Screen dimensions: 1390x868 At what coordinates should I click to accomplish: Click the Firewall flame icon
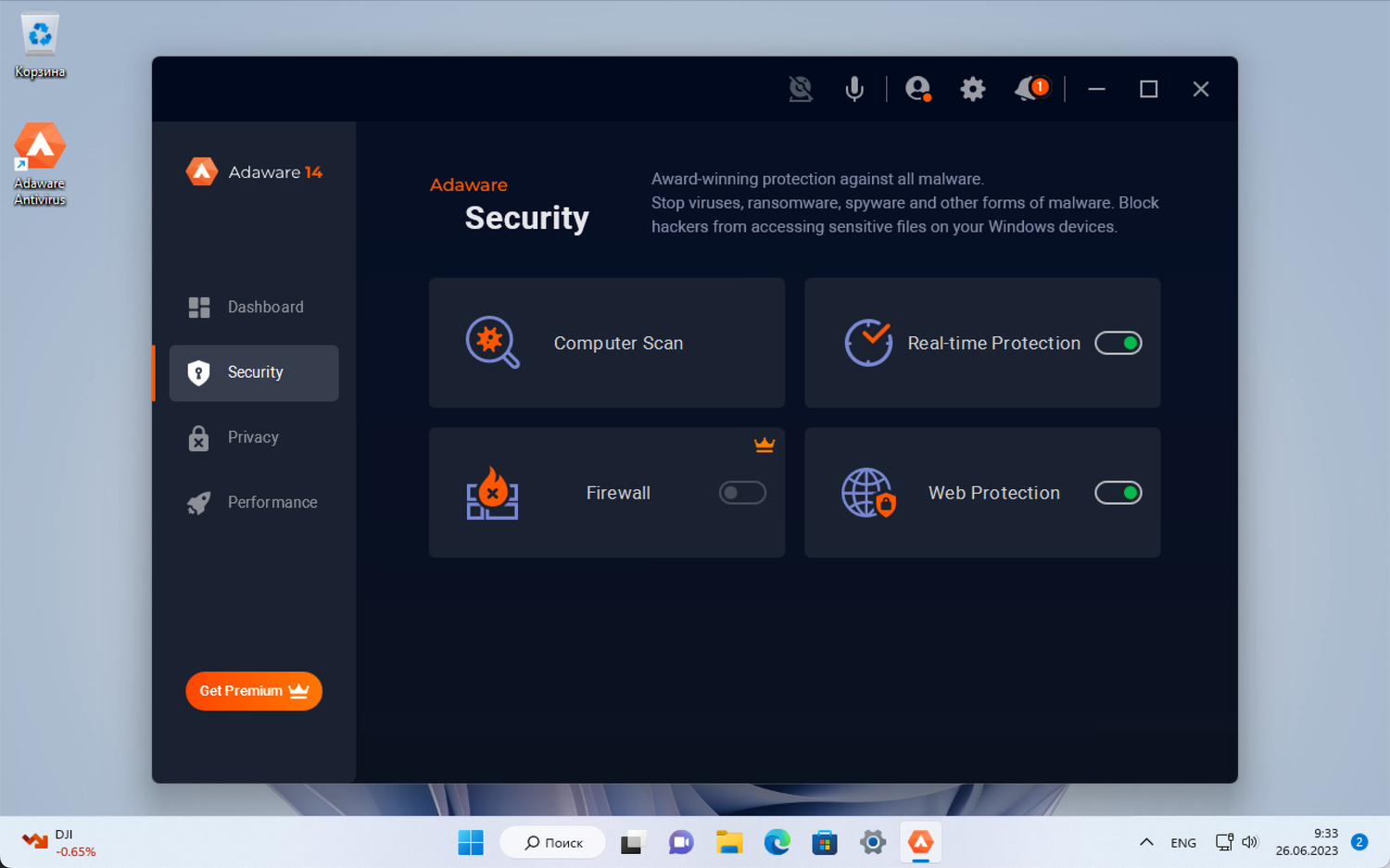tap(492, 493)
